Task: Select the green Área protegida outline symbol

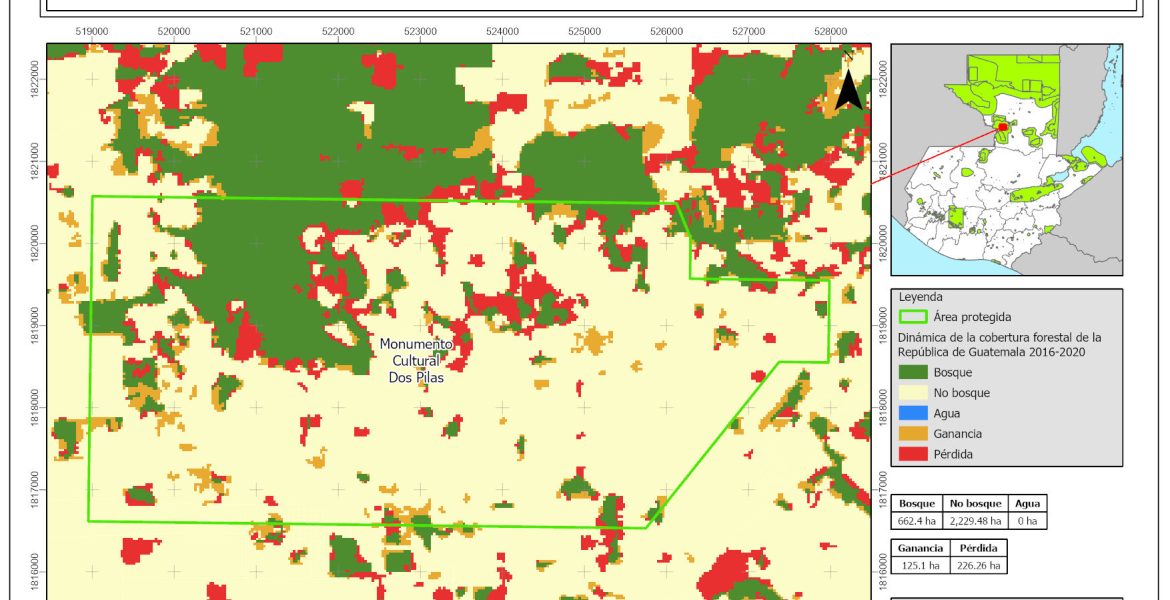Action: coord(913,317)
